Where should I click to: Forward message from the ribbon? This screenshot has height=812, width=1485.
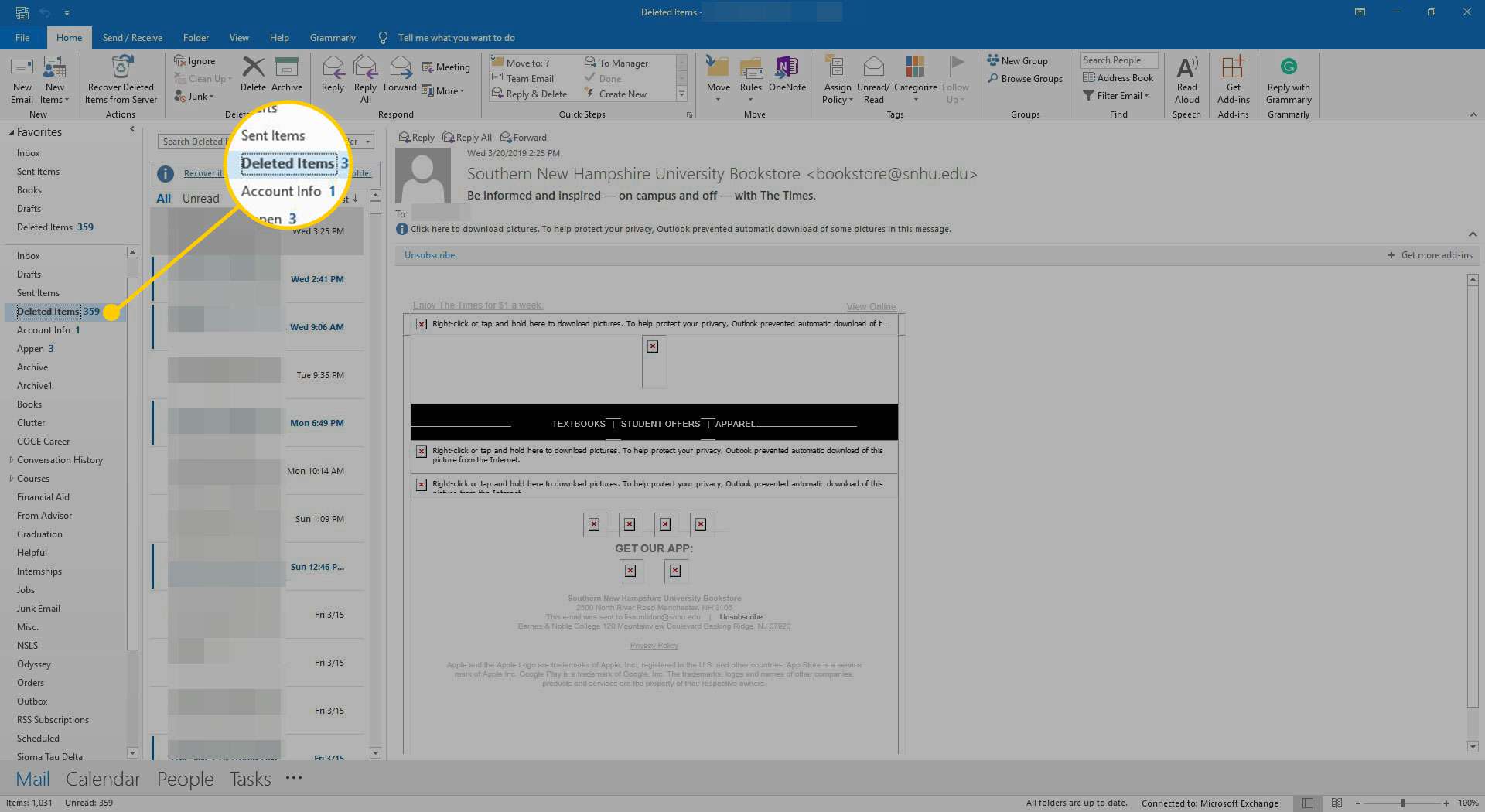tap(400, 75)
